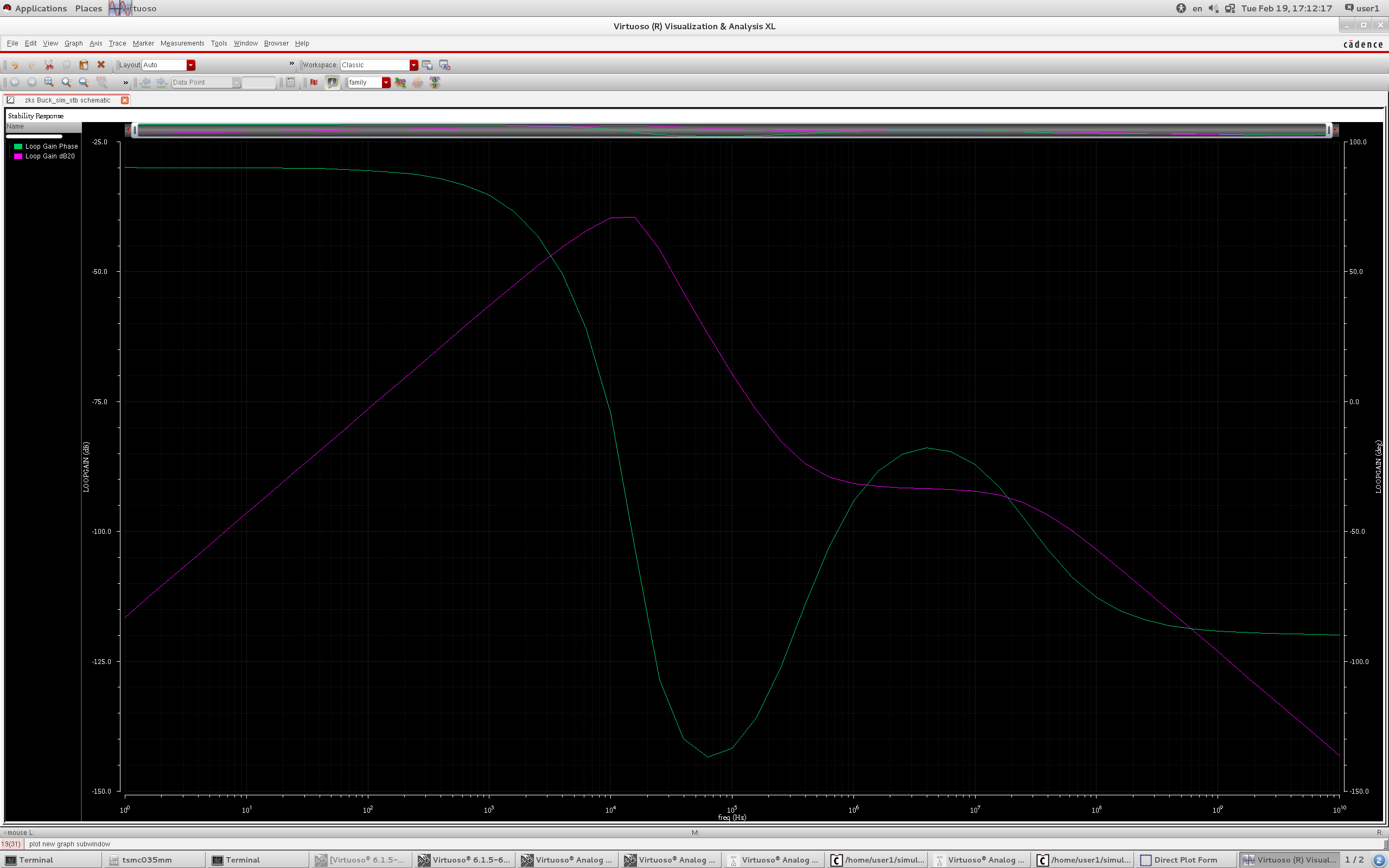Close the zks Buck_sim_stb schematic tab
Viewport: 1389px width, 868px height.
pyautogui.click(x=125, y=100)
